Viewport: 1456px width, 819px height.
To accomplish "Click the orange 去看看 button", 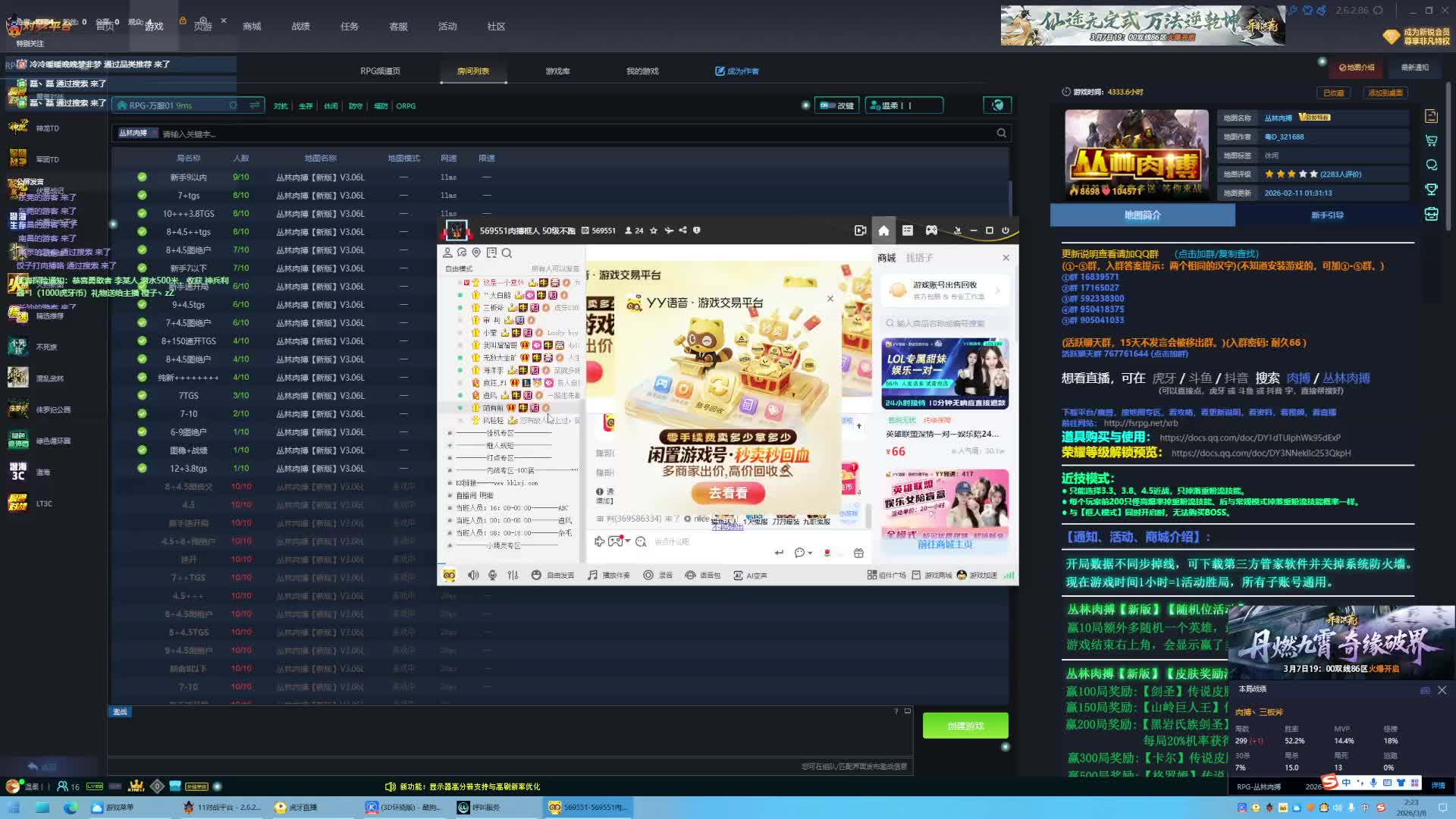I will click(x=727, y=494).
